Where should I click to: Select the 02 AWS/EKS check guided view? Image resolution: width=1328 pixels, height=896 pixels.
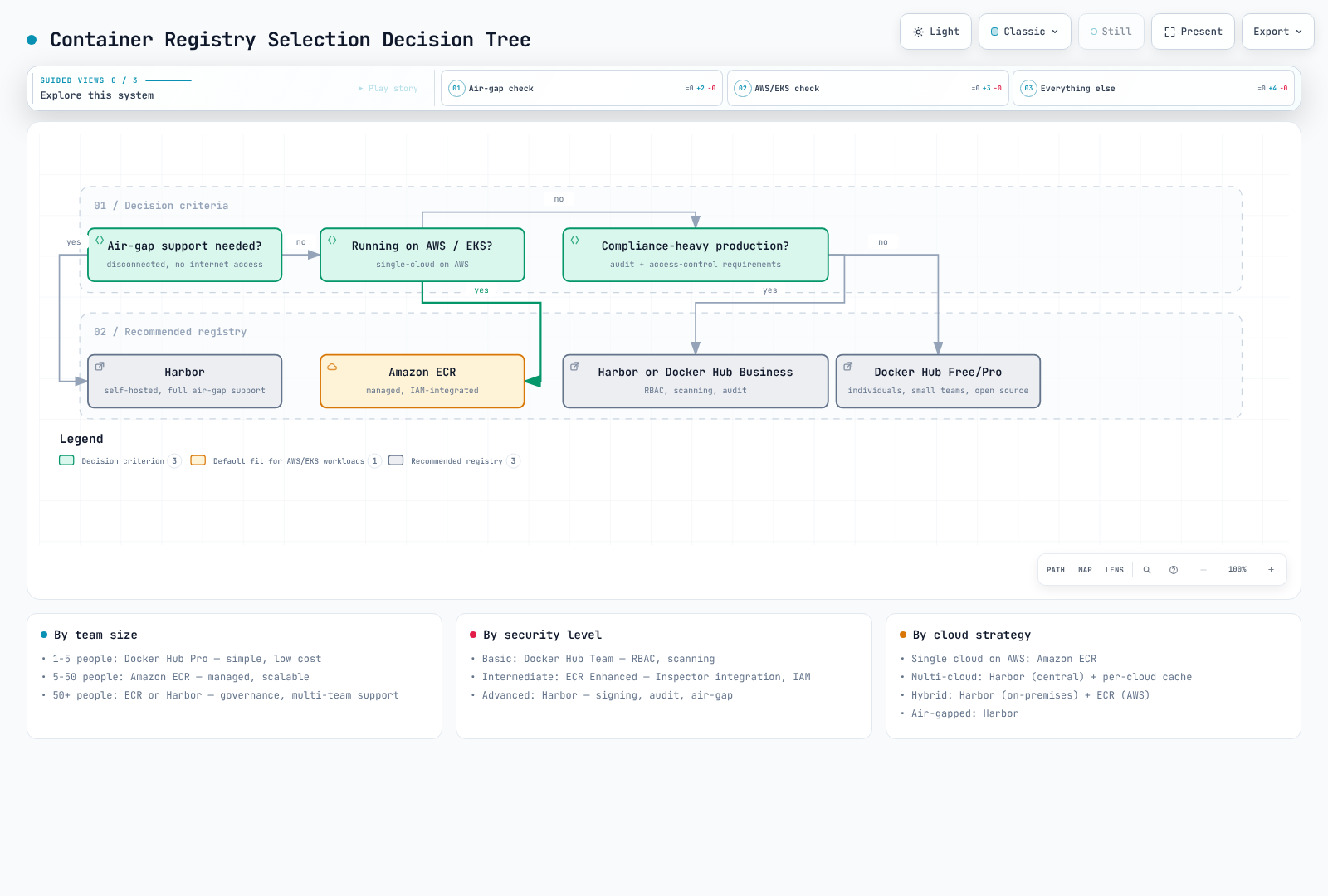868,88
